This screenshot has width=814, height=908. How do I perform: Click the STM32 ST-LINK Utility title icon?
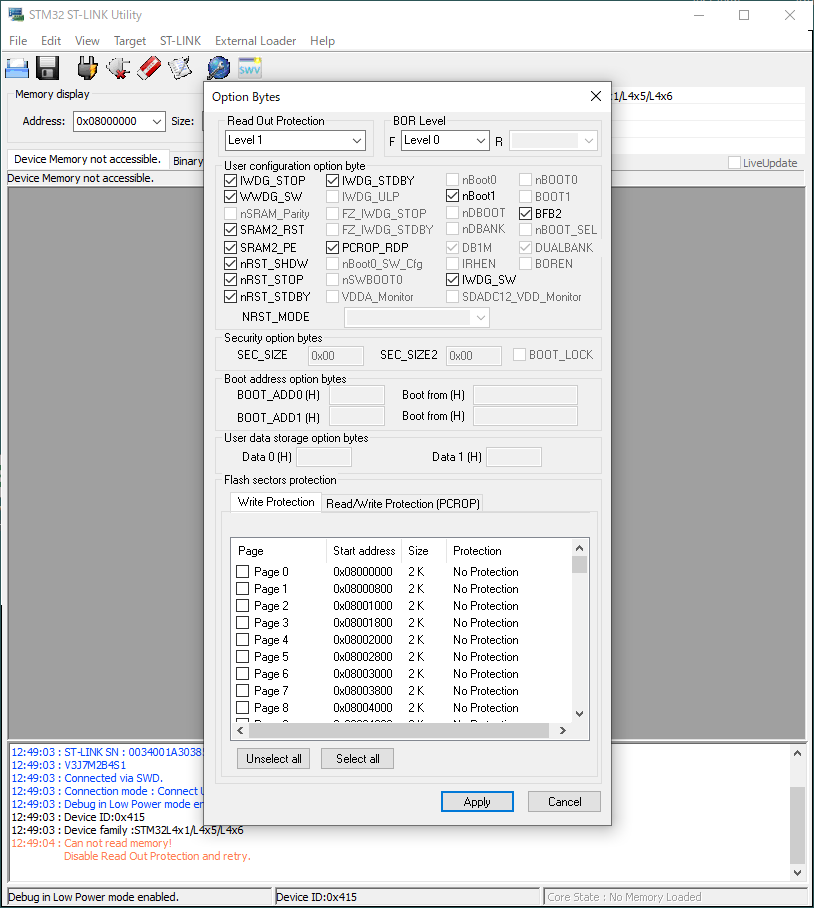click(16, 14)
